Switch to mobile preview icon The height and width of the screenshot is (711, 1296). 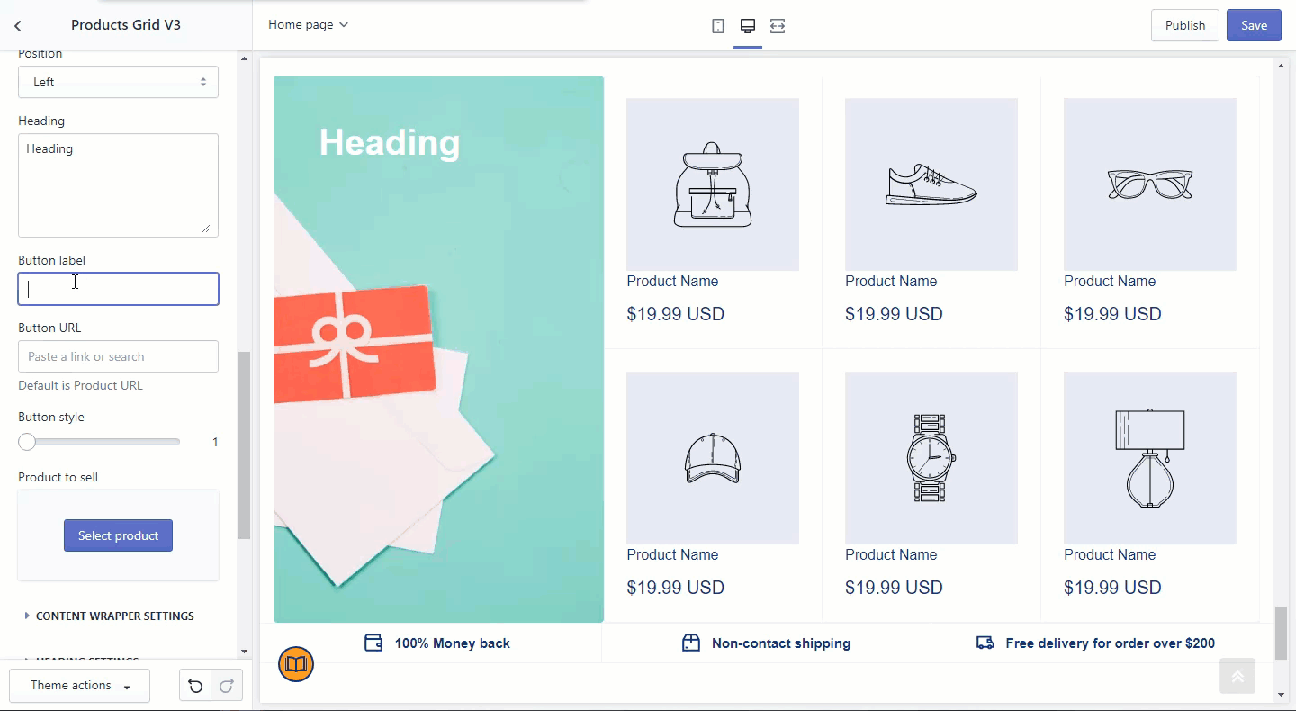pyautogui.click(x=718, y=26)
